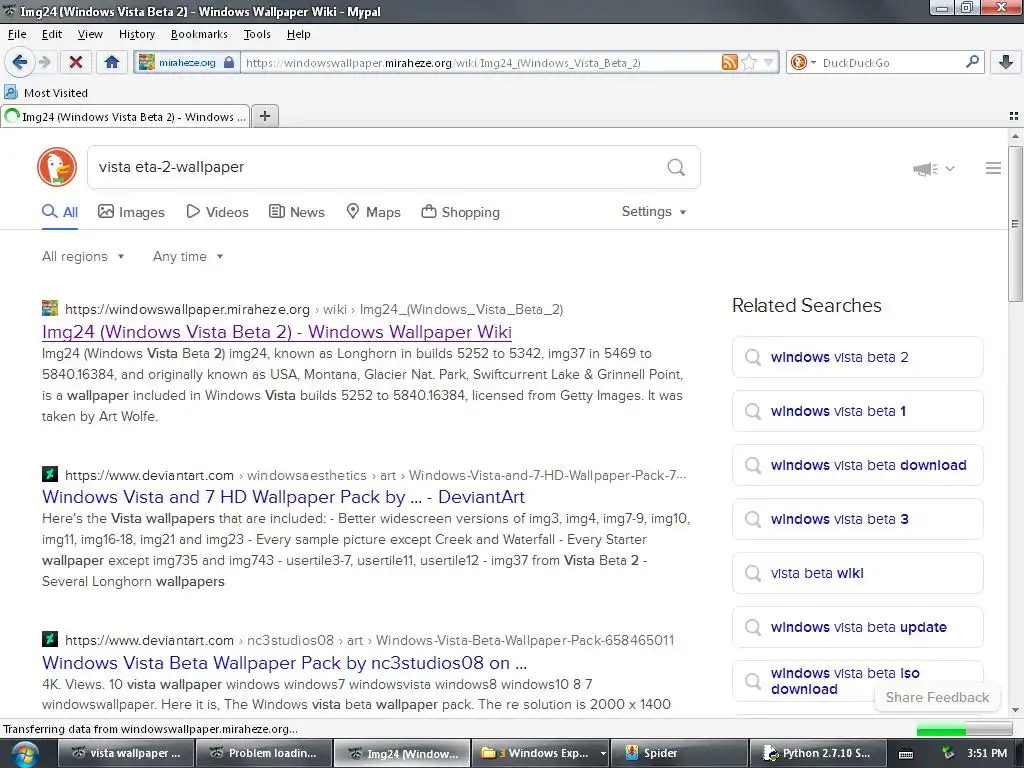Open the Tools menu
The width and height of the screenshot is (1024, 768).
(x=257, y=34)
